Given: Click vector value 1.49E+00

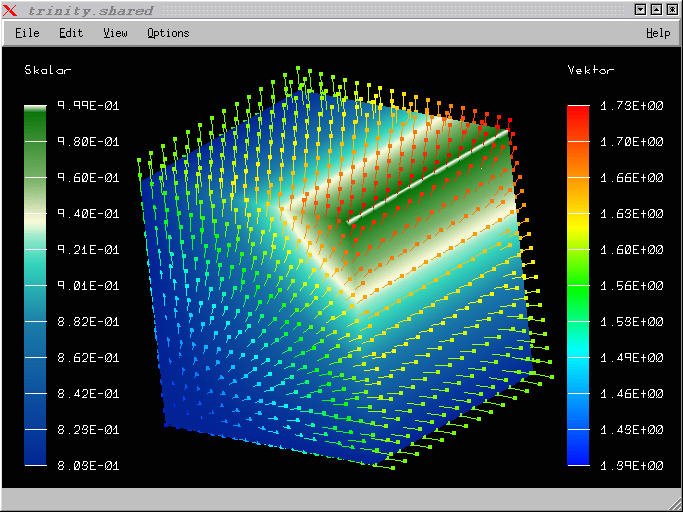Looking at the screenshot, I should (x=632, y=358).
